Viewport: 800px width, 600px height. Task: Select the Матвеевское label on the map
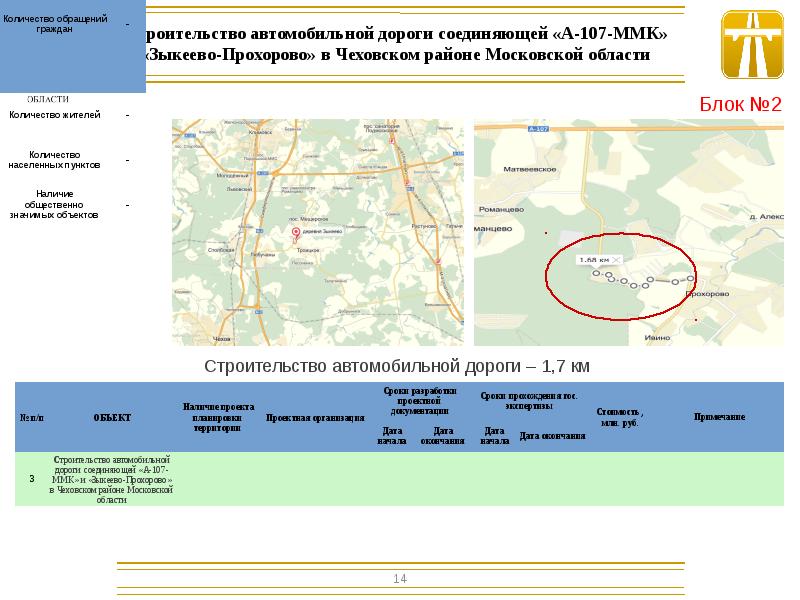[528, 171]
